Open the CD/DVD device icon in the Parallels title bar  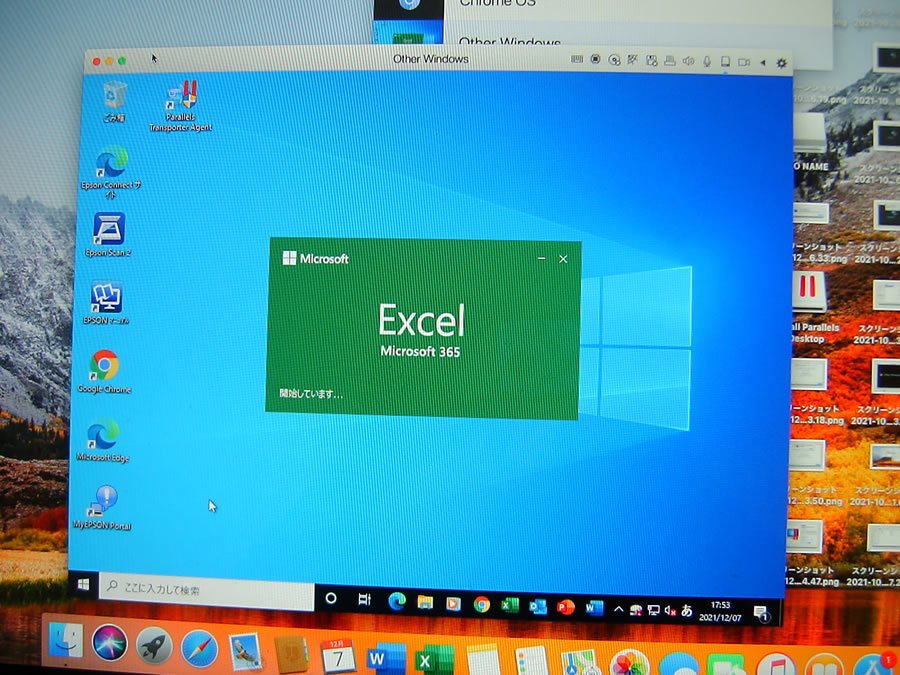coord(614,60)
